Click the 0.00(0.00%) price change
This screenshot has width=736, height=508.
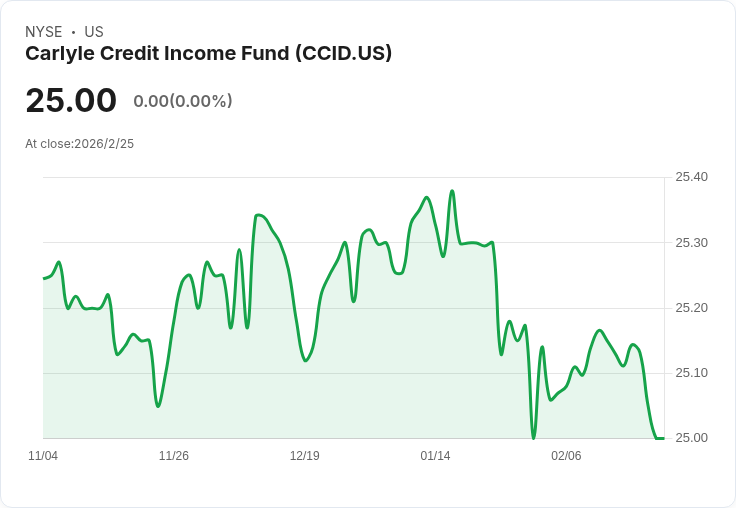tap(182, 101)
